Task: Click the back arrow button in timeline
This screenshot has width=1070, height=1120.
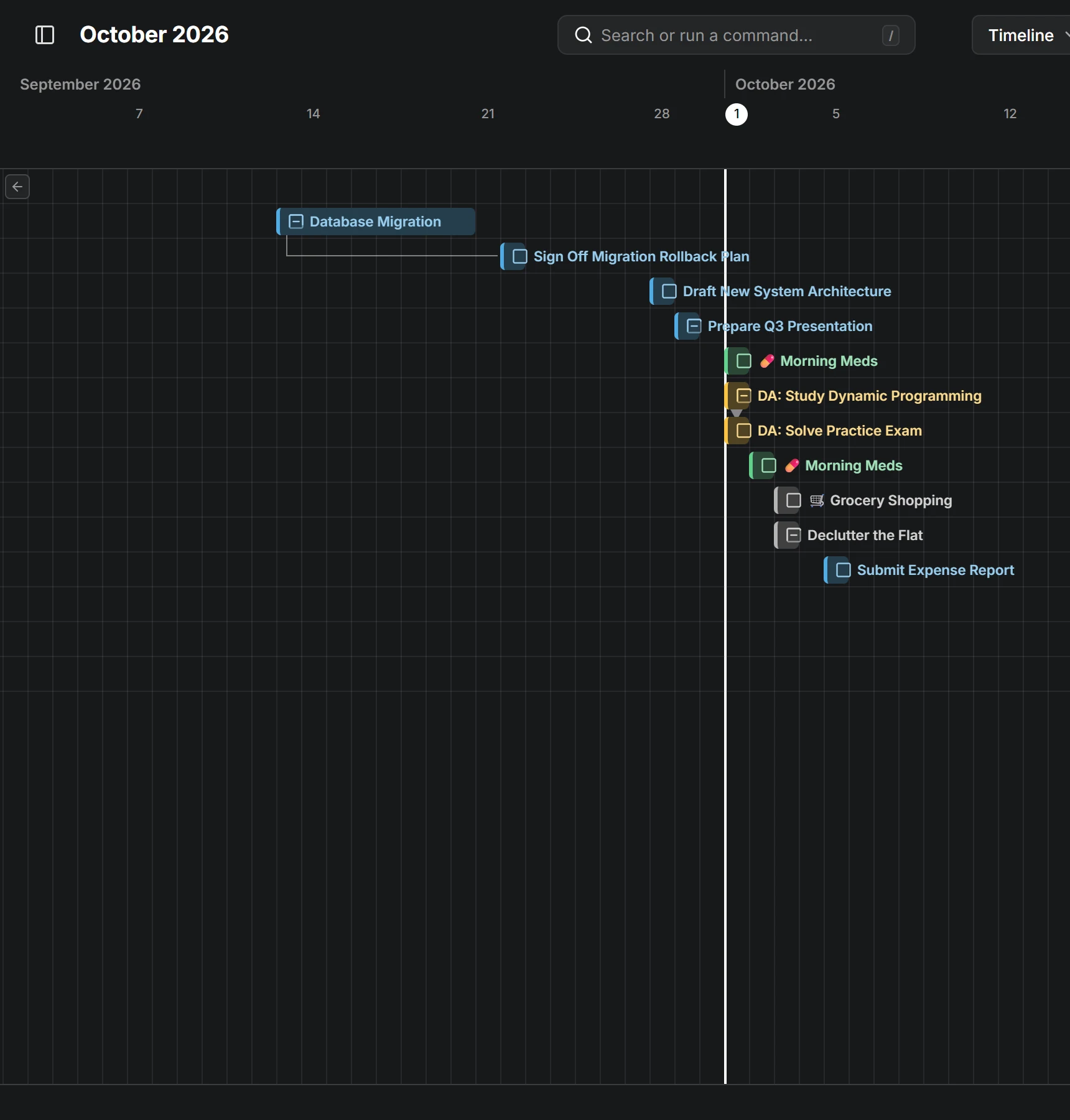Action: click(x=17, y=187)
